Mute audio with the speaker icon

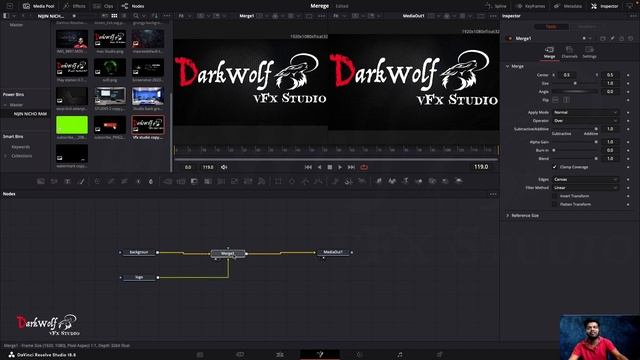224,167
